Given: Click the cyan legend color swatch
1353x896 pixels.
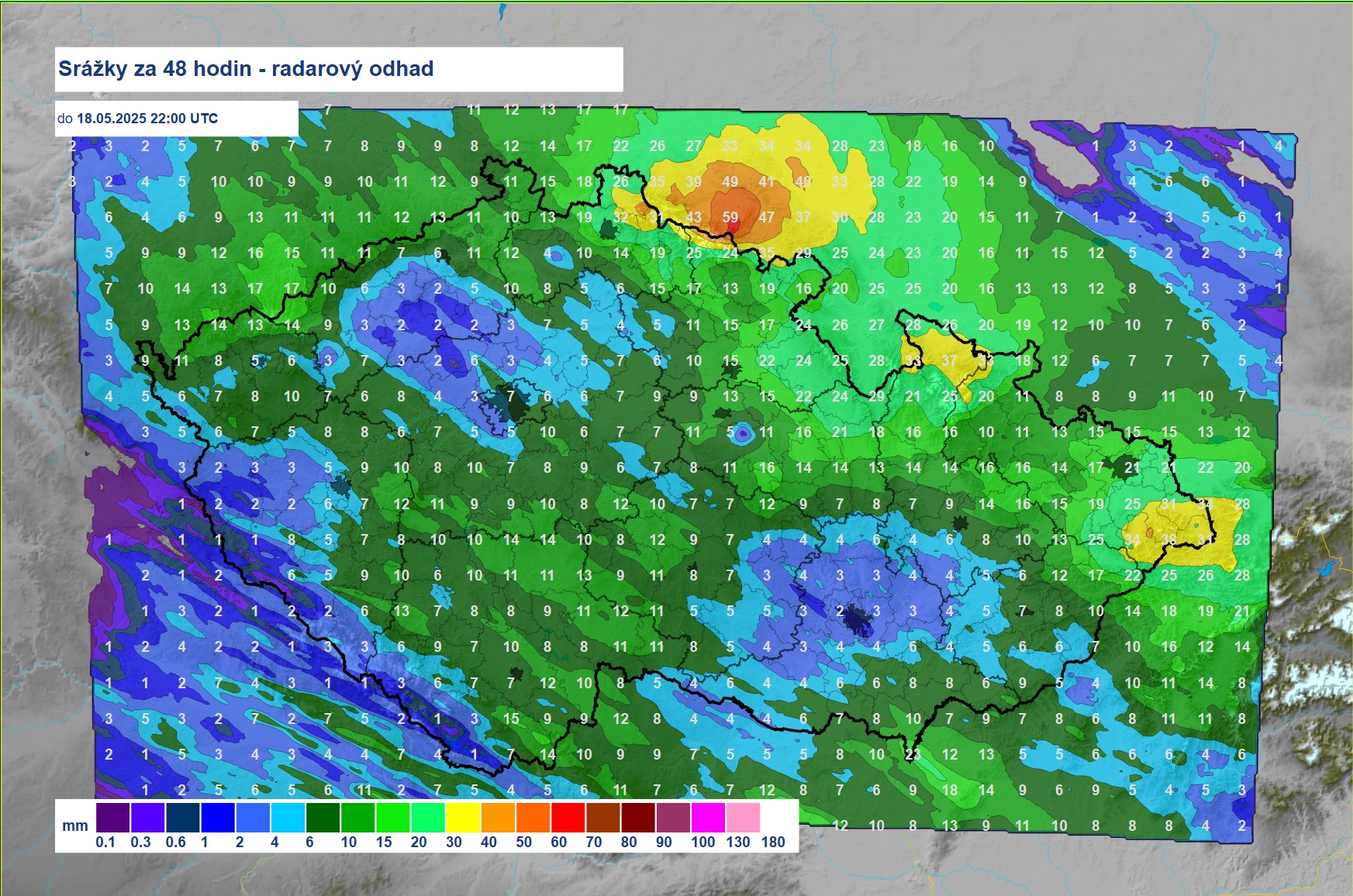Looking at the screenshot, I should 287,818.
